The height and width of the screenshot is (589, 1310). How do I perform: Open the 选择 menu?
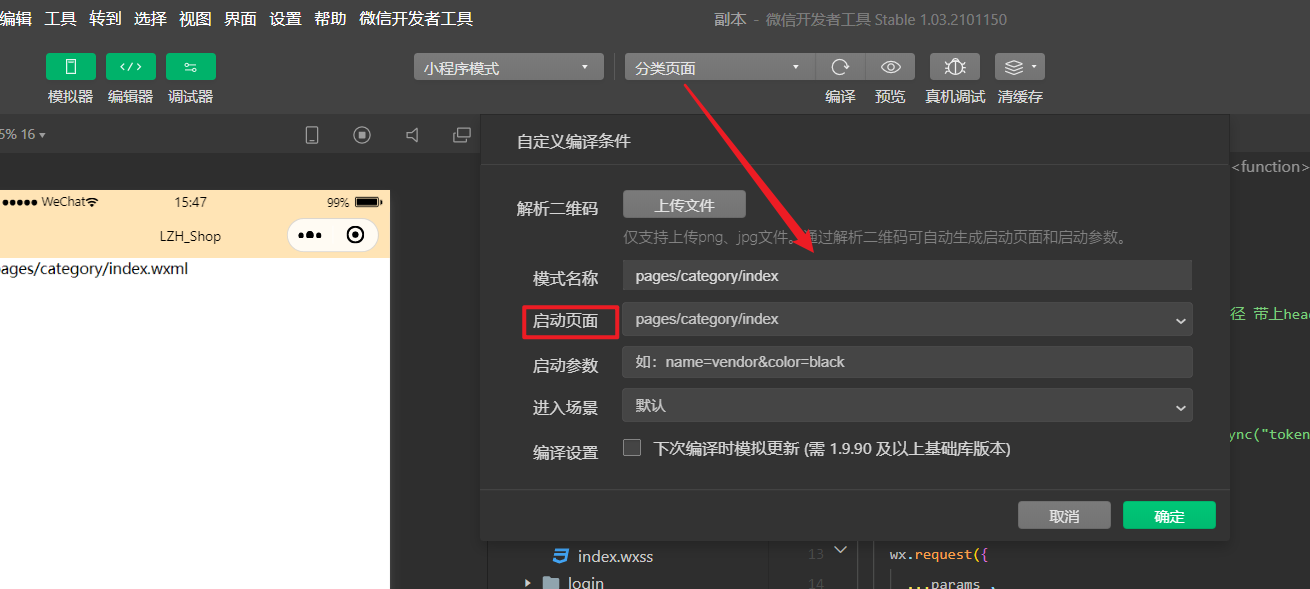(150, 19)
